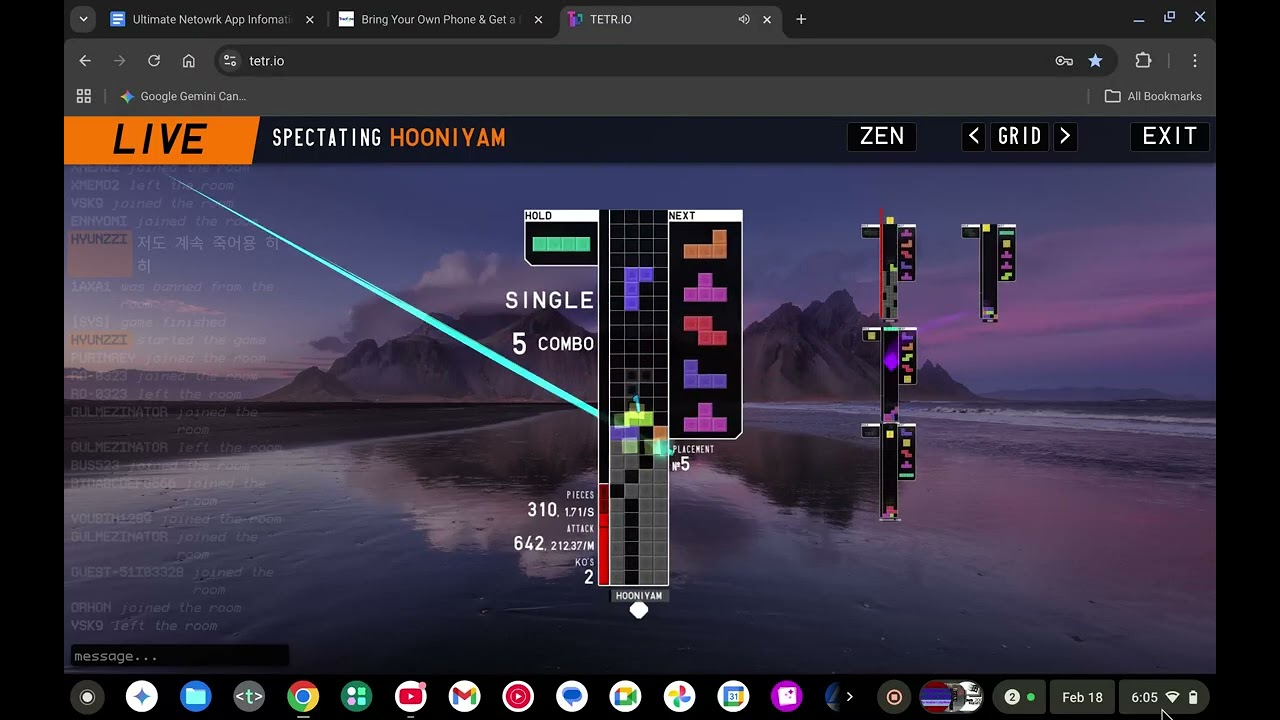This screenshot has width=1280, height=720.
Task: Click the HOONIYAM player name tag
Action: pos(639,596)
